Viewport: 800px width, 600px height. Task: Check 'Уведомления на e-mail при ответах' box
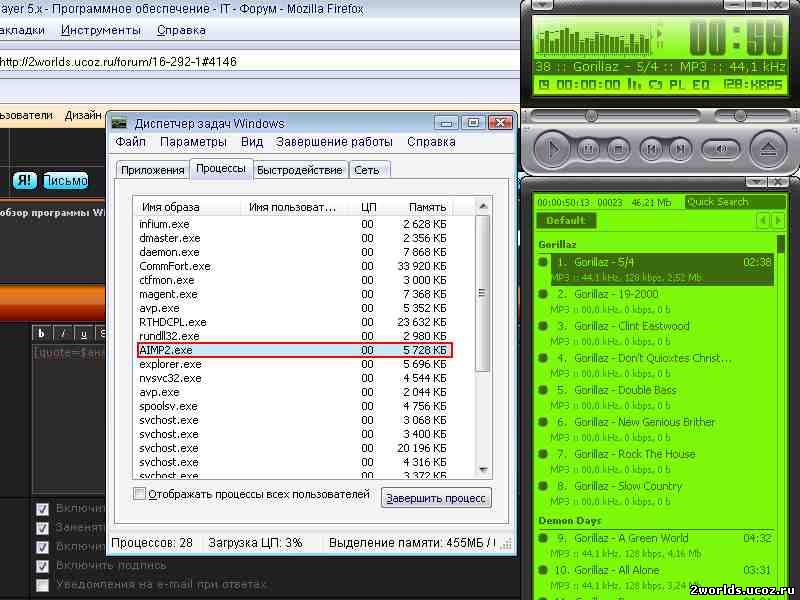pyautogui.click(x=43, y=585)
